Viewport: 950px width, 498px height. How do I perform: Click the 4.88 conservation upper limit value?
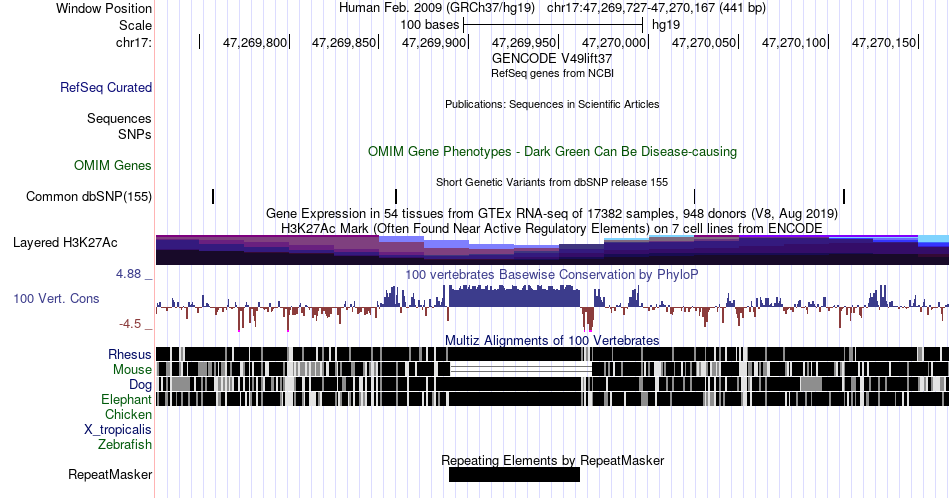[x=128, y=274]
